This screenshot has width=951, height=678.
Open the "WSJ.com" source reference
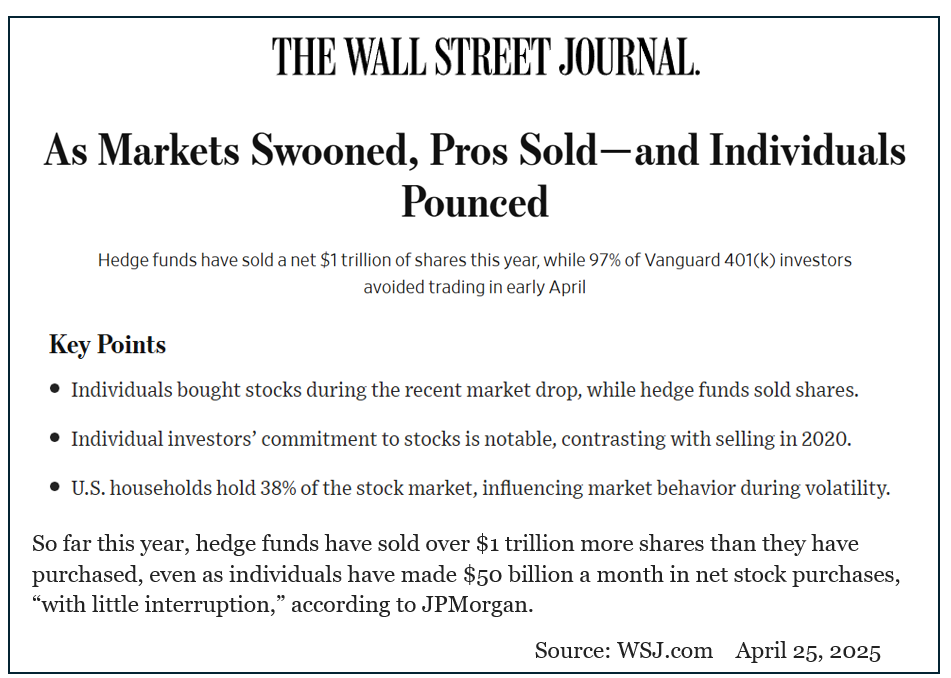pos(665,651)
